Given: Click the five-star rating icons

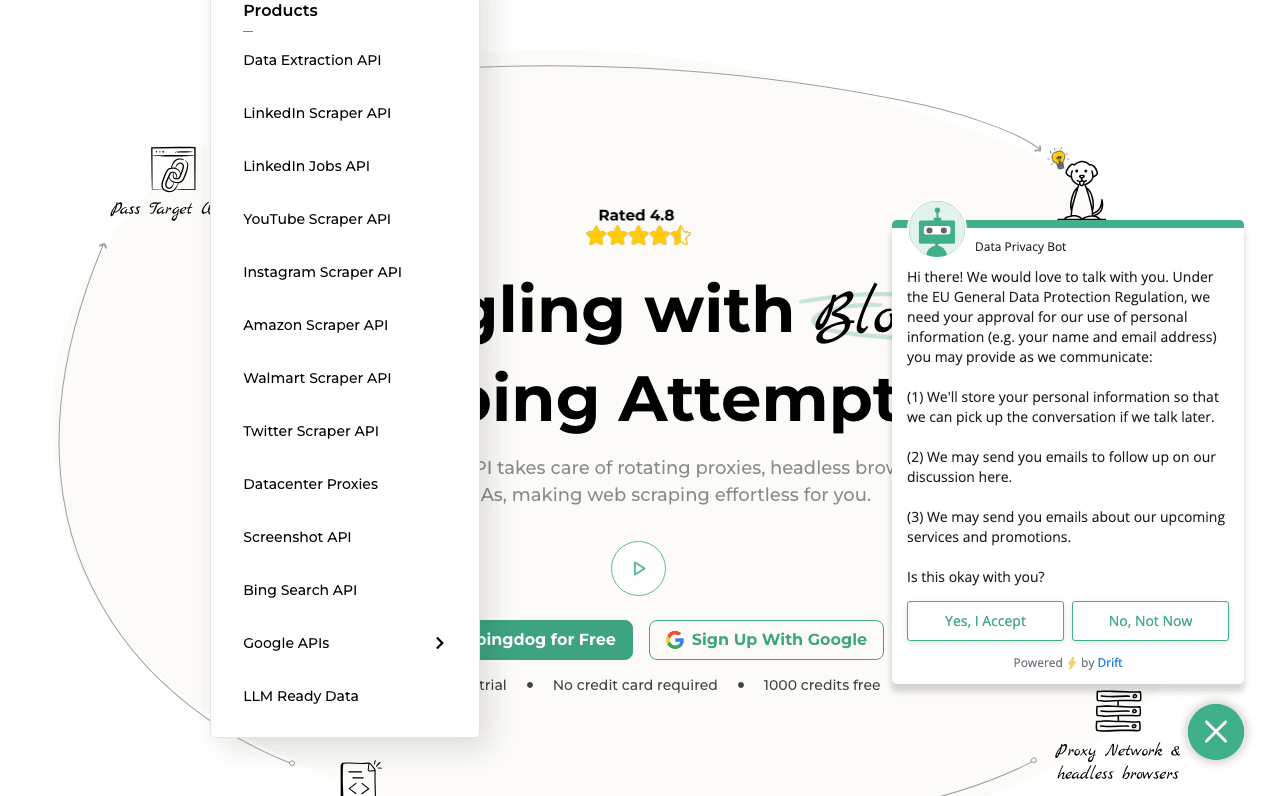Looking at the screenshot, I should tap(638, 236).
